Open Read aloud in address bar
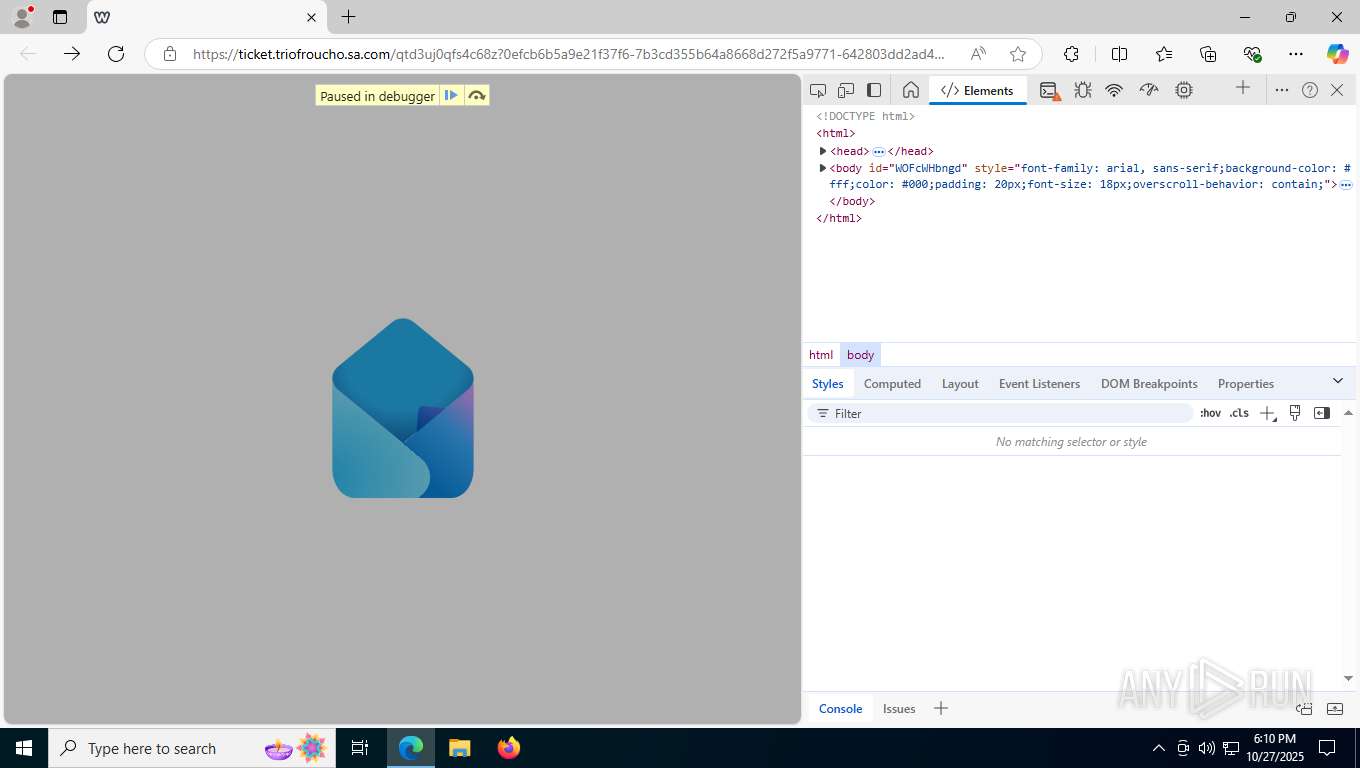The width and height of the screenshot is (1360, 768). (978, 54)
